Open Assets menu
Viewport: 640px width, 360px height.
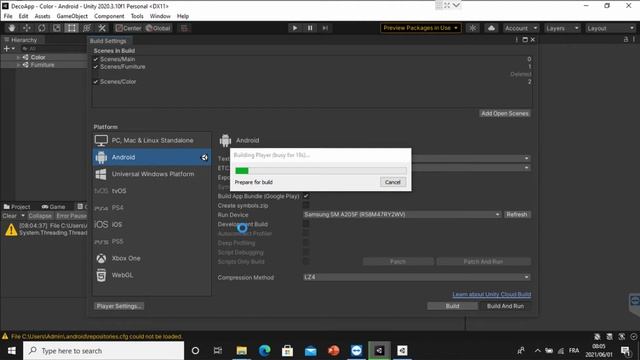[42, 16]
